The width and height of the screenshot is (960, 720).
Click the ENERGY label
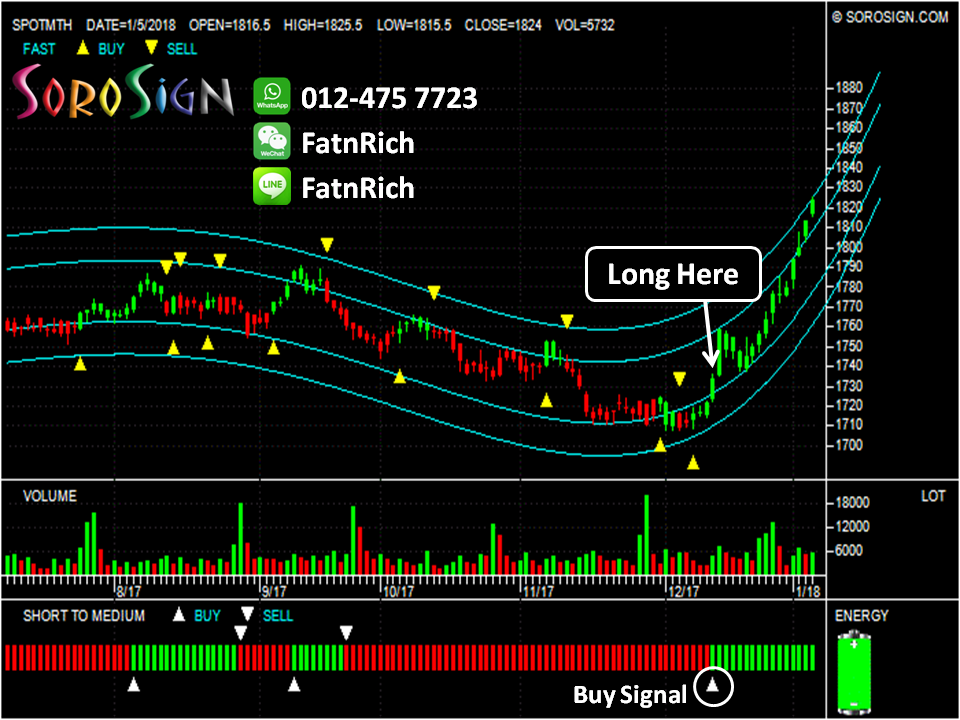[861, 615]
